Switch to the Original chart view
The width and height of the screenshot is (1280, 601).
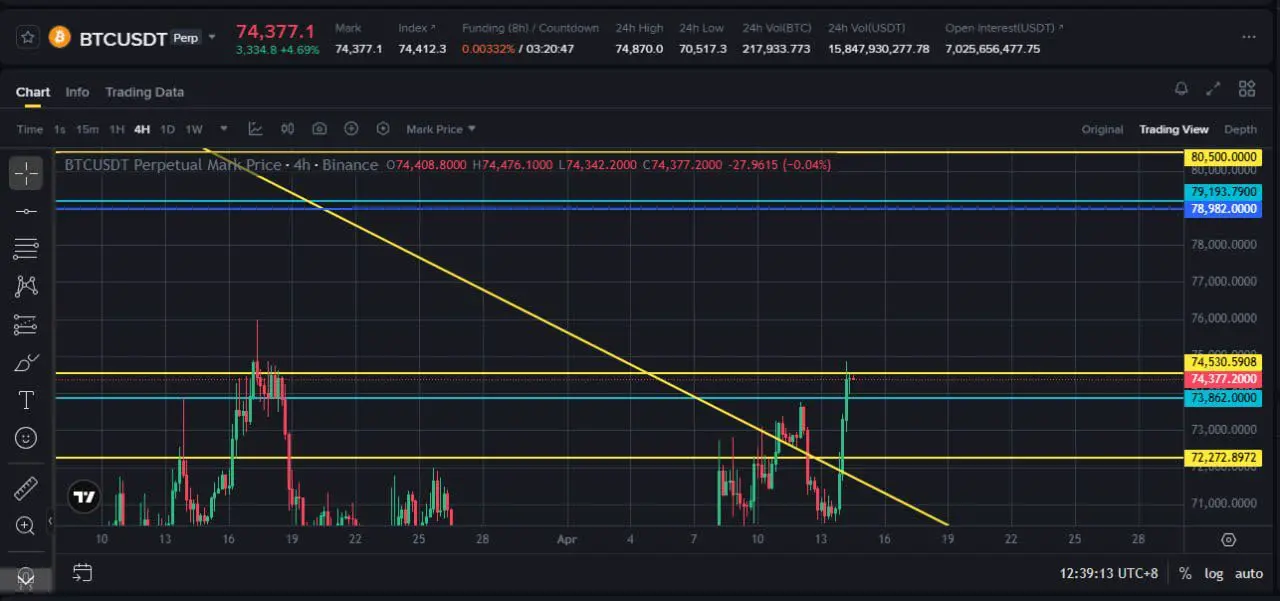(1102, 129)
